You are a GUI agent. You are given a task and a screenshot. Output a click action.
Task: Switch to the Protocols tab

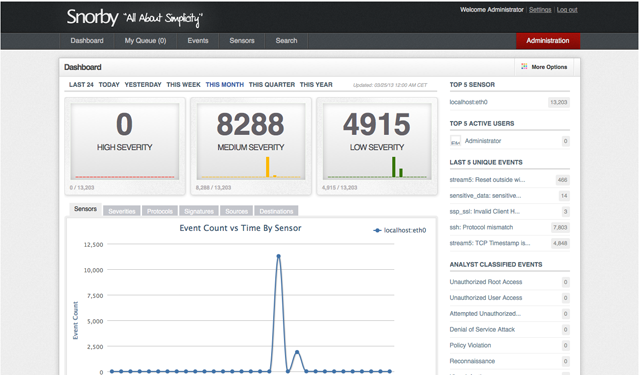(160, 211)
